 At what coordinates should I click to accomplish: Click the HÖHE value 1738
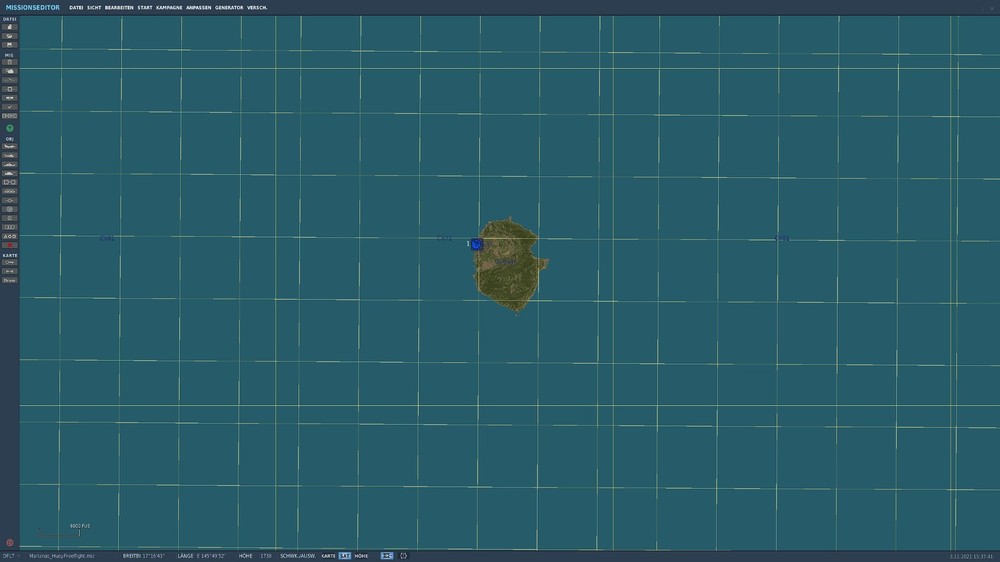point(266,556)
